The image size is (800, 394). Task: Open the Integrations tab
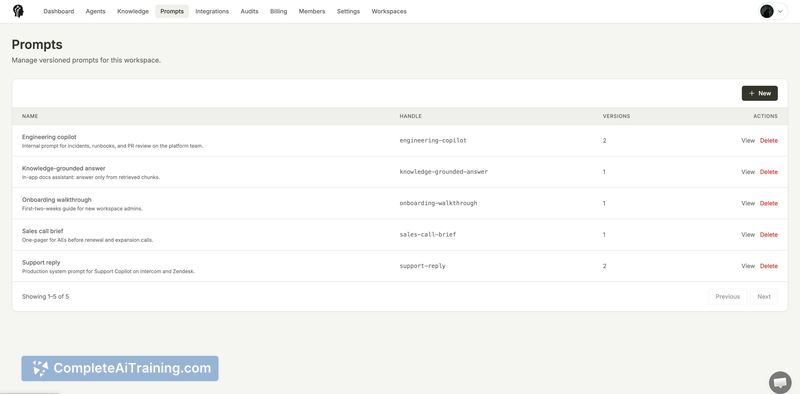click(212, 11)
